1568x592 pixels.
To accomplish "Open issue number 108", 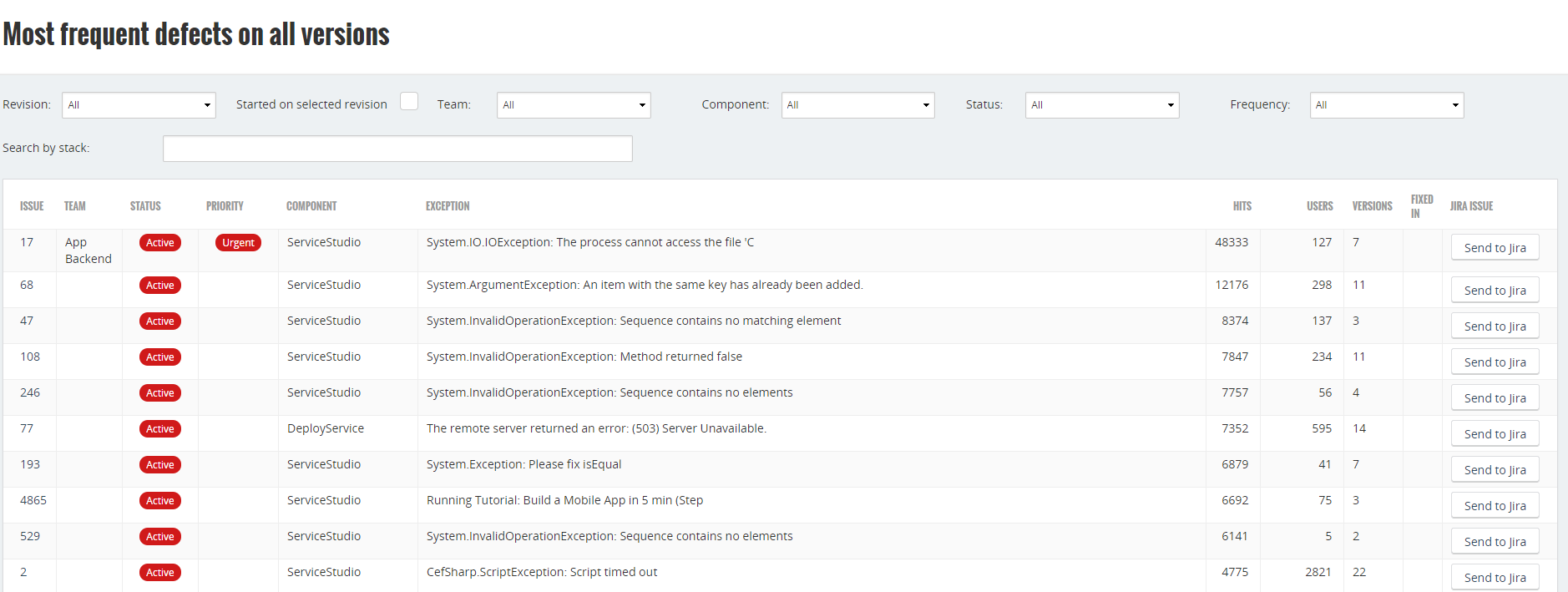I will 30,357.
